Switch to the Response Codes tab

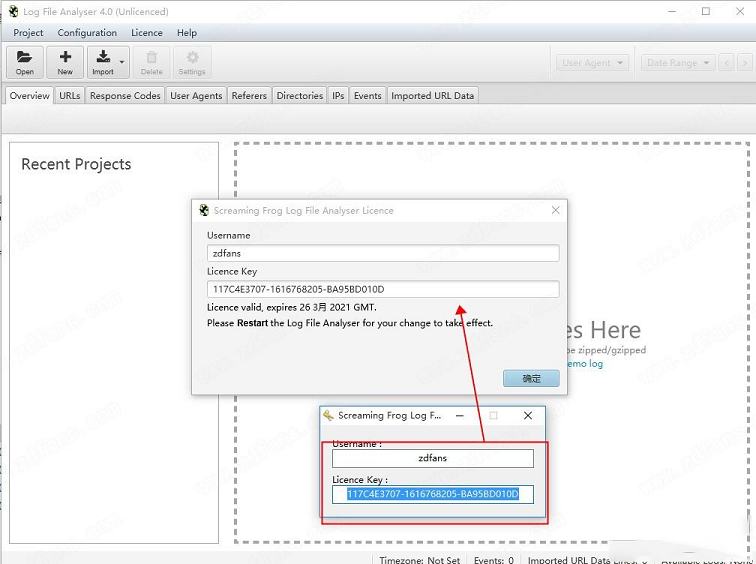click(125, 96)
